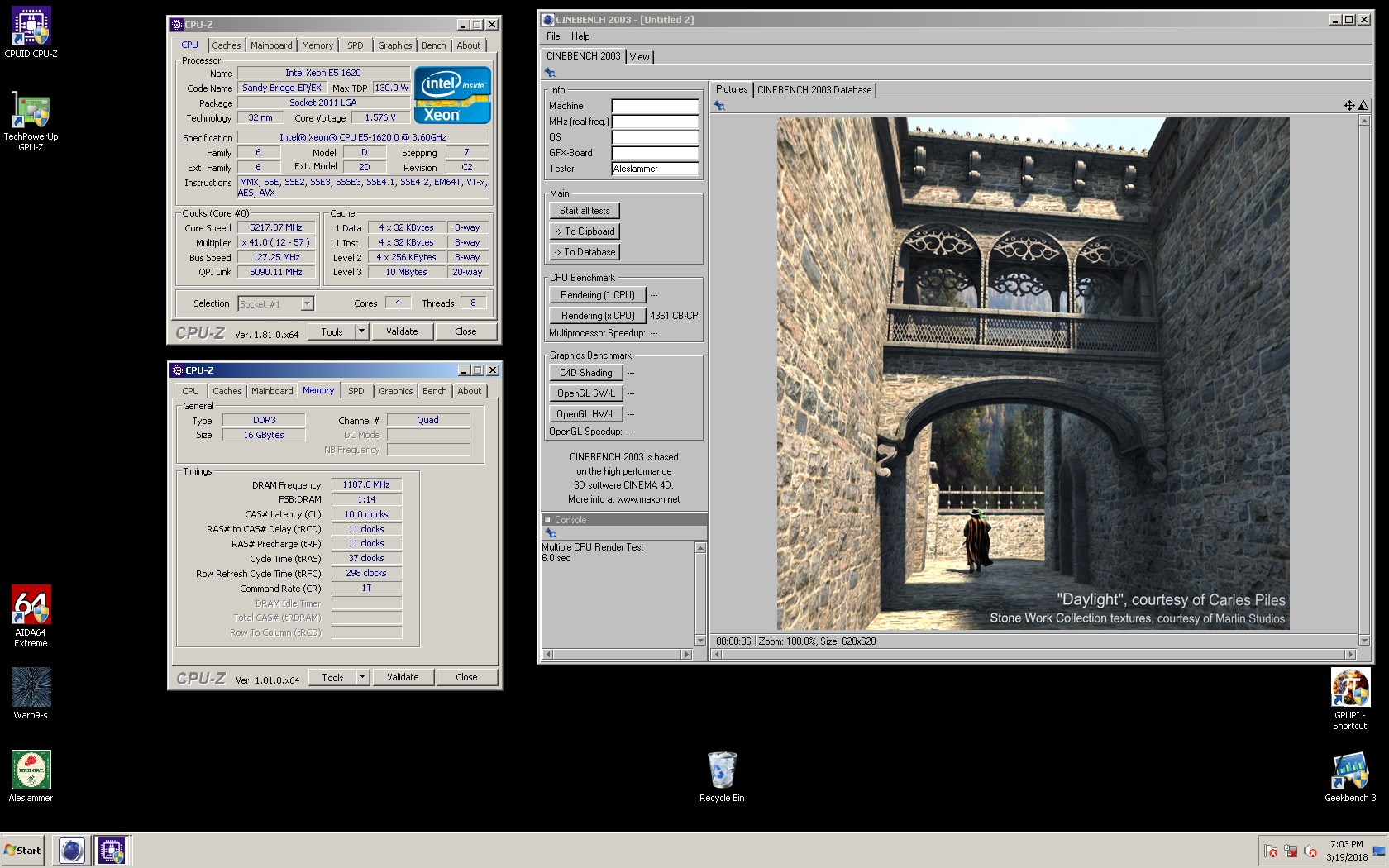Run the C4D Shading benchmark

coord(585,373)
